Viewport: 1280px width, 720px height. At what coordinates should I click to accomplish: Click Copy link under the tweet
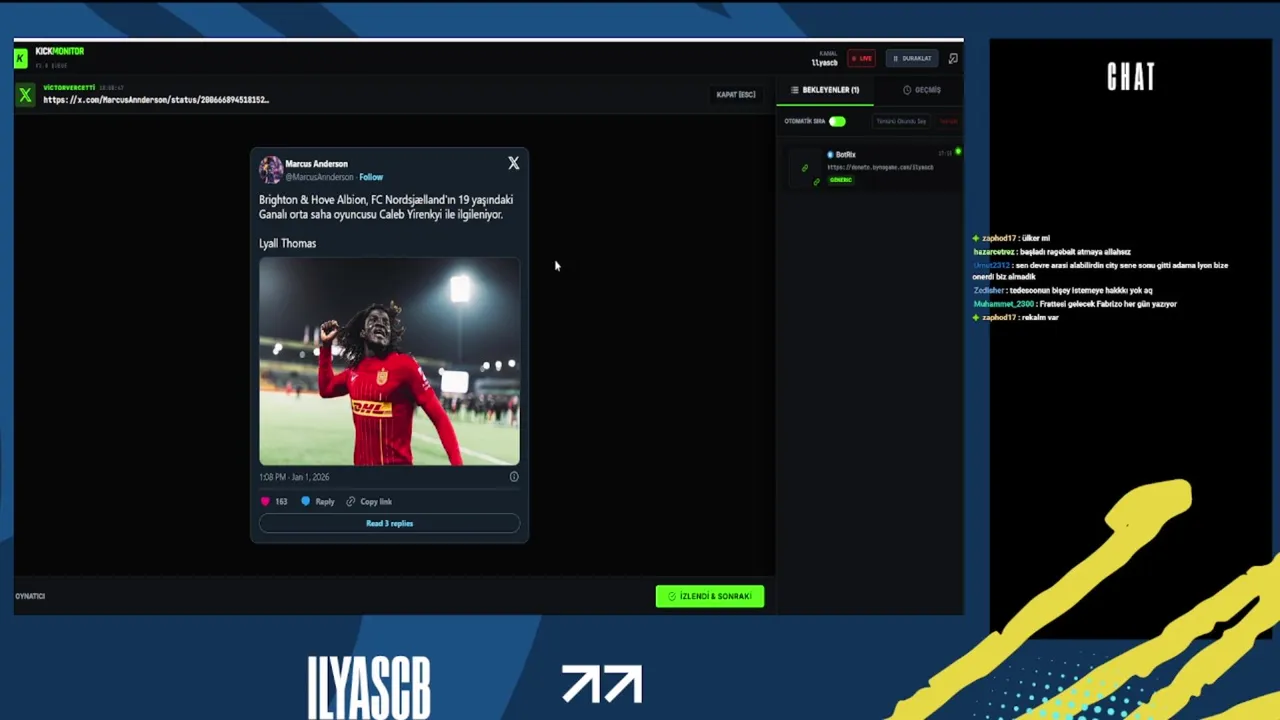click(x=376, y=502)
